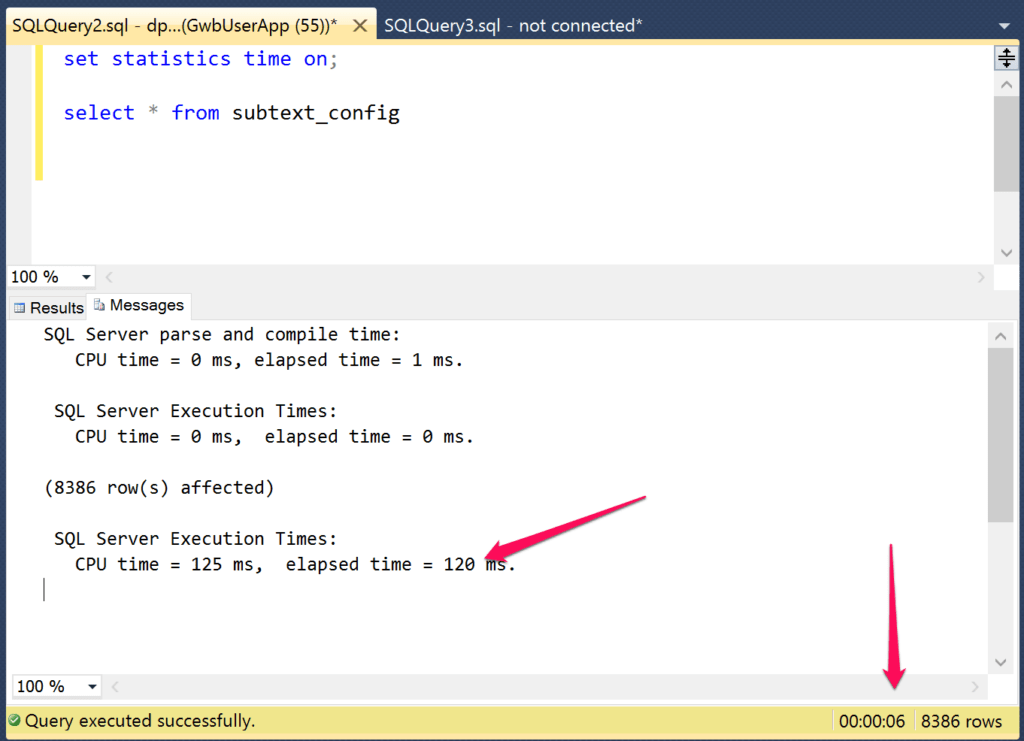Click the editor scrollbar down arrow
The width and height of the screenshot is (1024, 741).
tap(1006, 253)
